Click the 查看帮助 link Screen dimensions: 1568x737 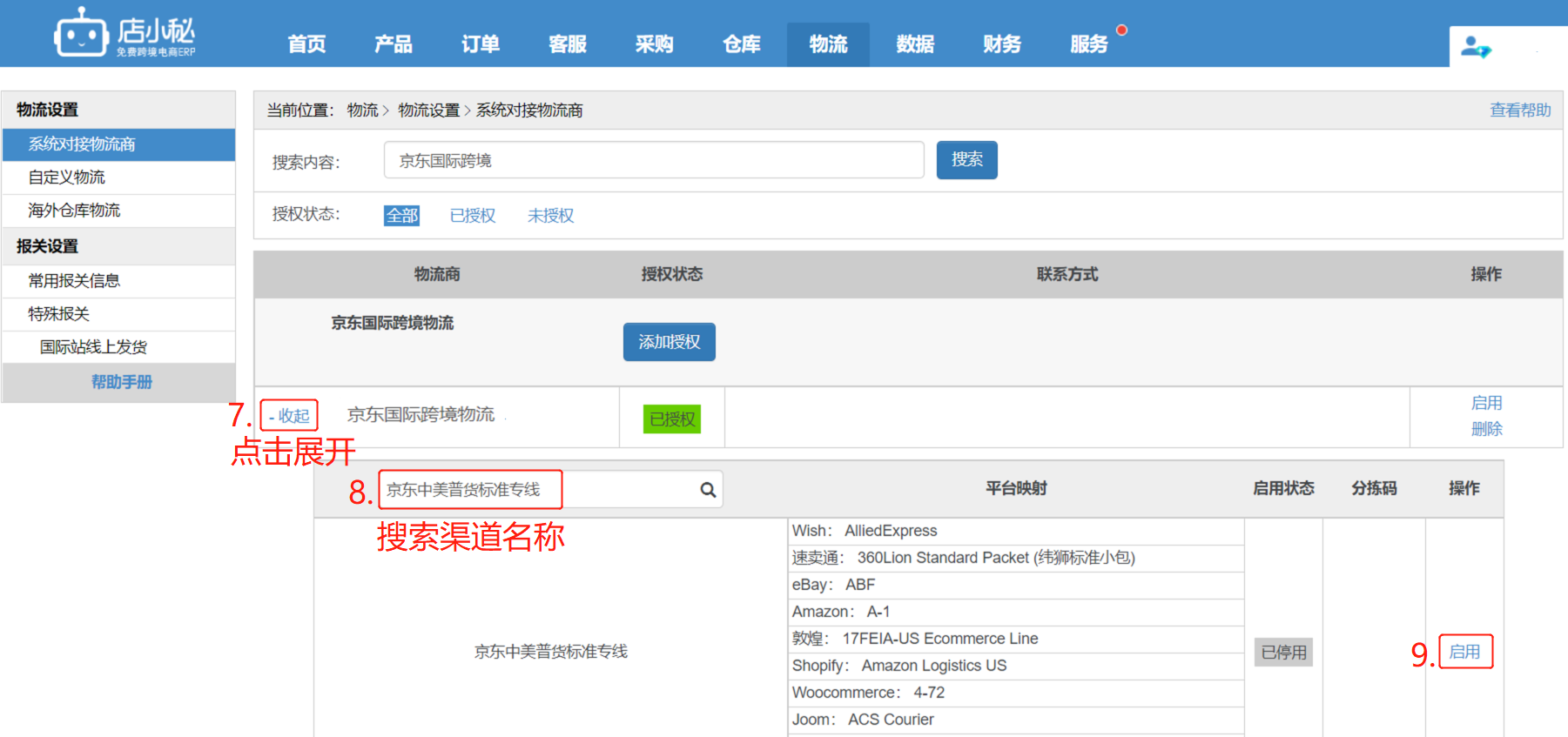point(1520,111)
